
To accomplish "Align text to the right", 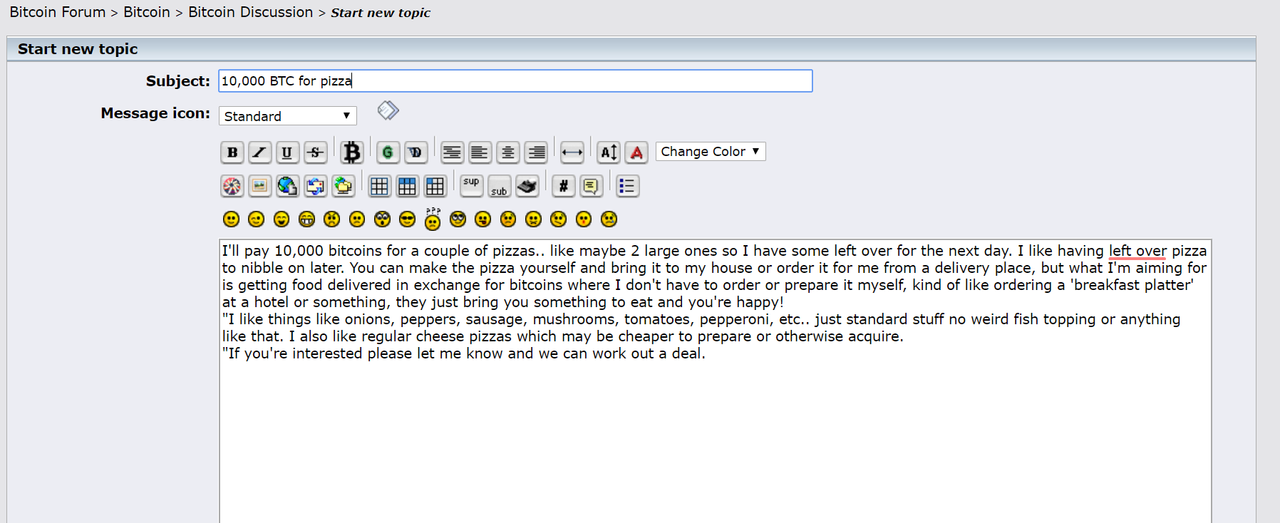I will tap(536, 152).
